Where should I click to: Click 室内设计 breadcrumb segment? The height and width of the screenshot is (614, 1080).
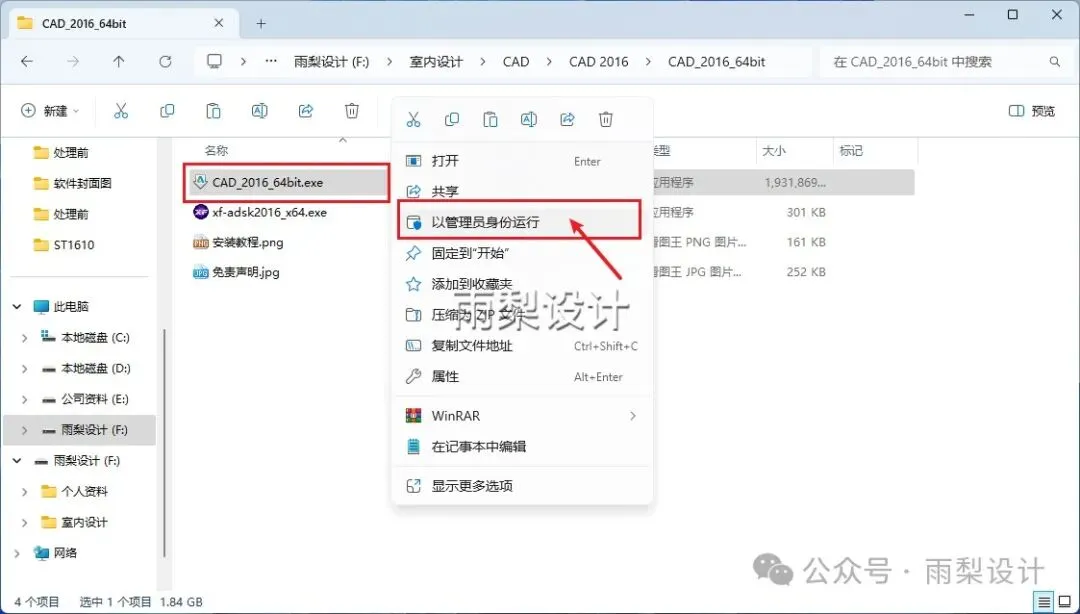click(x=436, y=61)
